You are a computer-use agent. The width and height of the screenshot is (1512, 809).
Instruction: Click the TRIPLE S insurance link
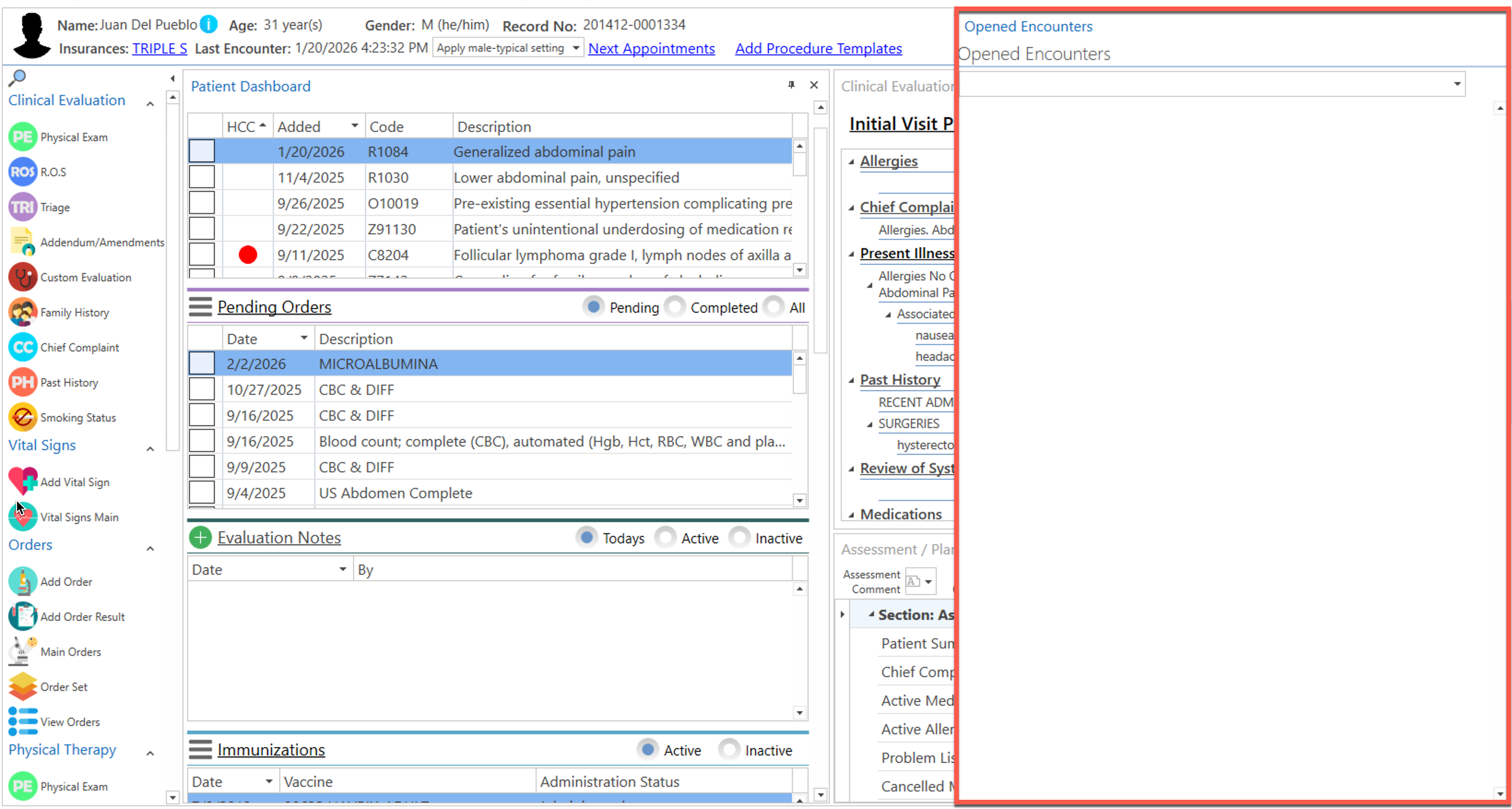coord(159,48)
